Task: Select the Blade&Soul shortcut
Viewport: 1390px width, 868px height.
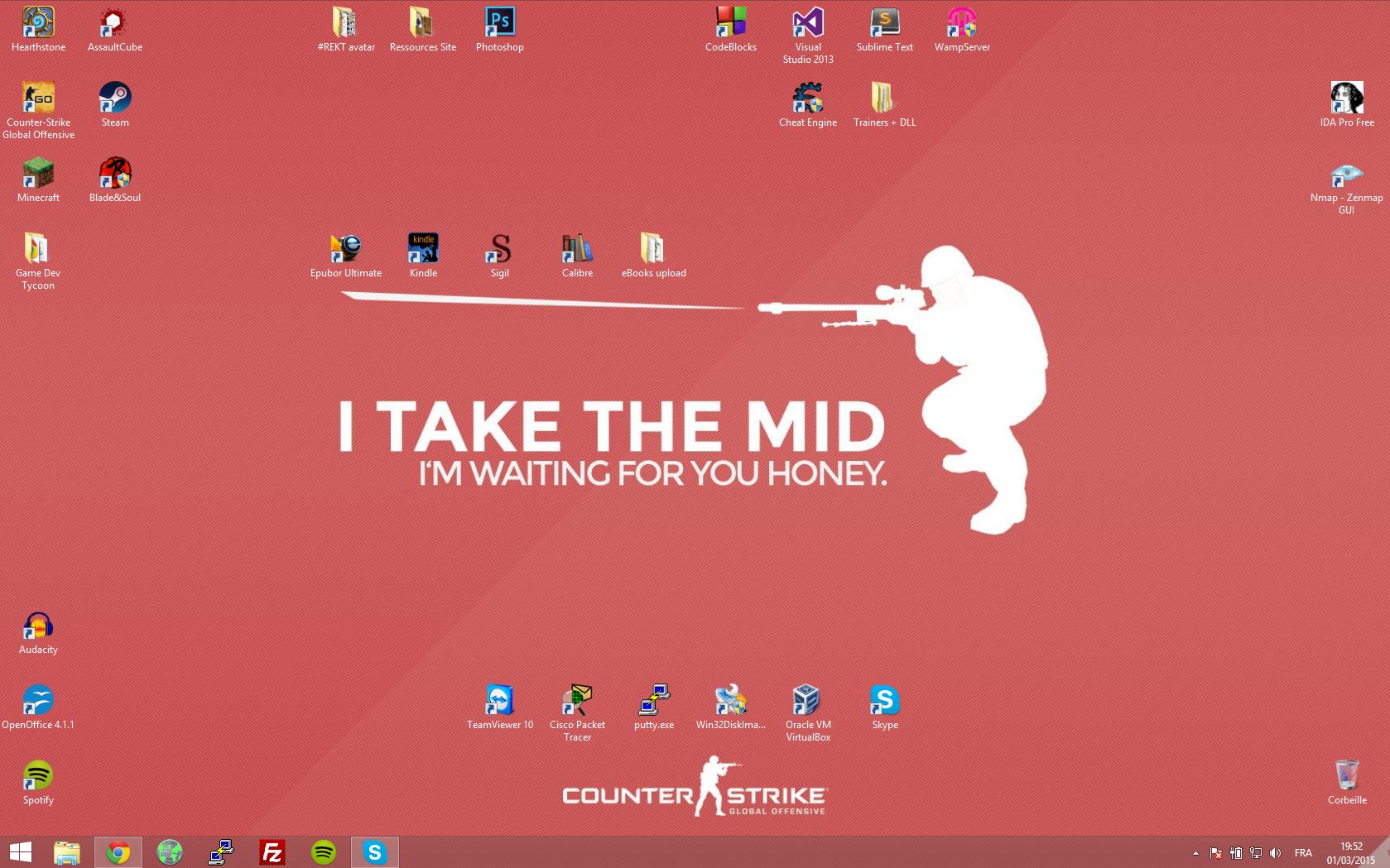Action: click(x=115, y=180)
